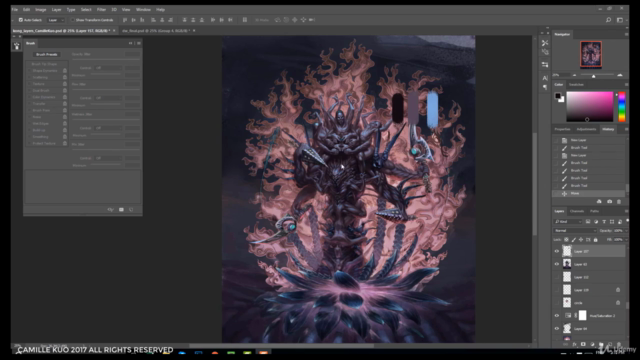
Task: Click the foreground color swatch
Action: 558,96
